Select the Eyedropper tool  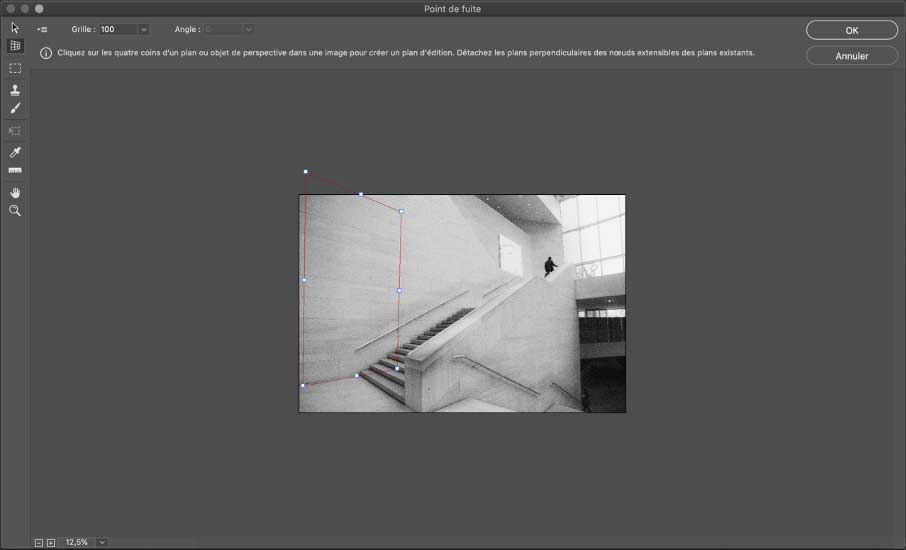(15, 153)
